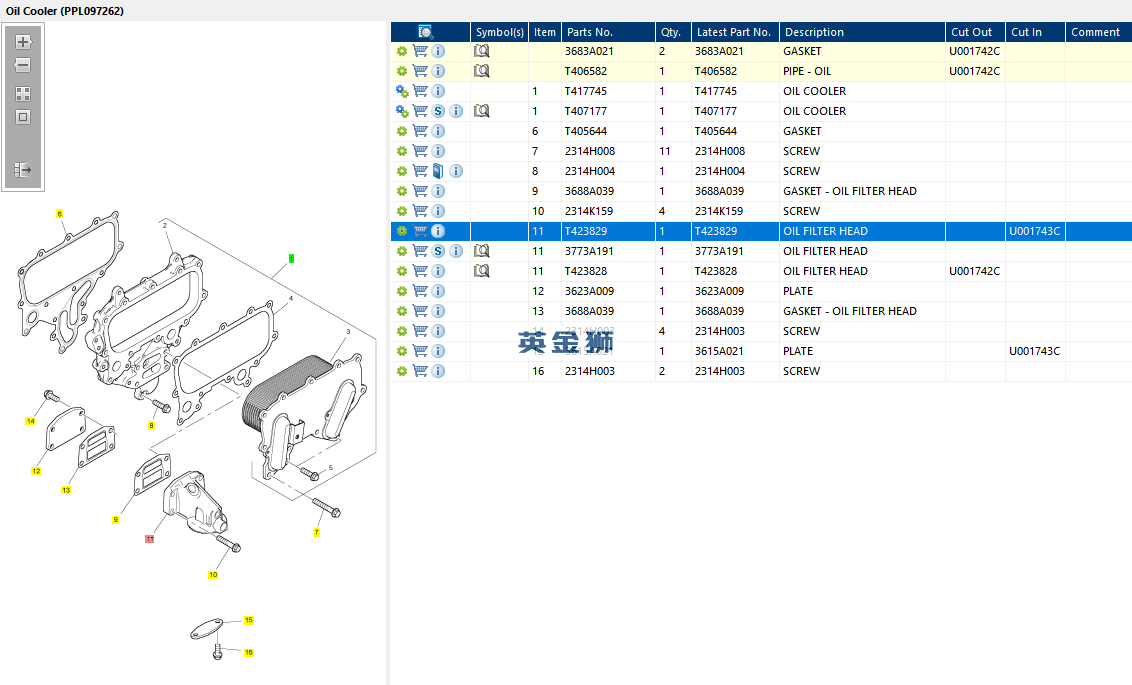This screenshot has width=1132, height=685.
Task: Add plate 3623A009 to cart
Action: click(420, 291)
